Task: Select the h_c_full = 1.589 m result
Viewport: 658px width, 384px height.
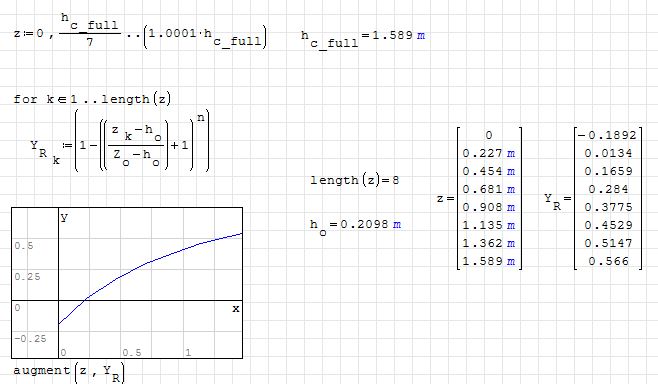Action: coord(363,39)
